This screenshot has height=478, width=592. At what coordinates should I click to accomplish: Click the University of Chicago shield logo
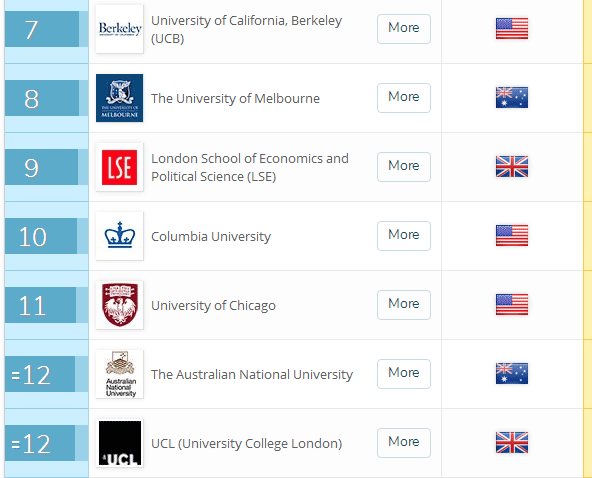pos(119,305)
